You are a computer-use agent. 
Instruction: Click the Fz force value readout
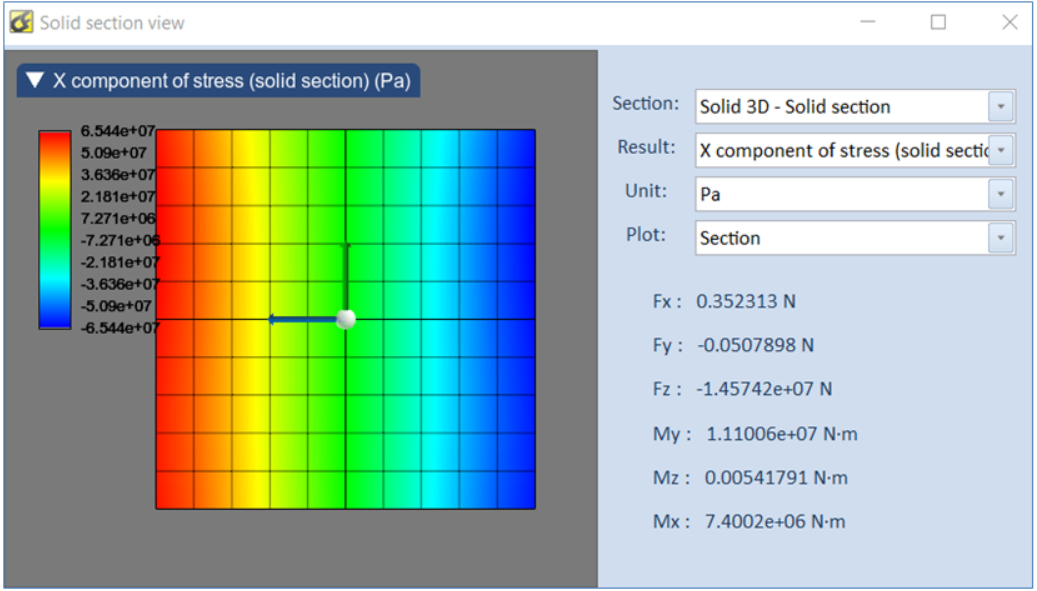click(763, 389)
